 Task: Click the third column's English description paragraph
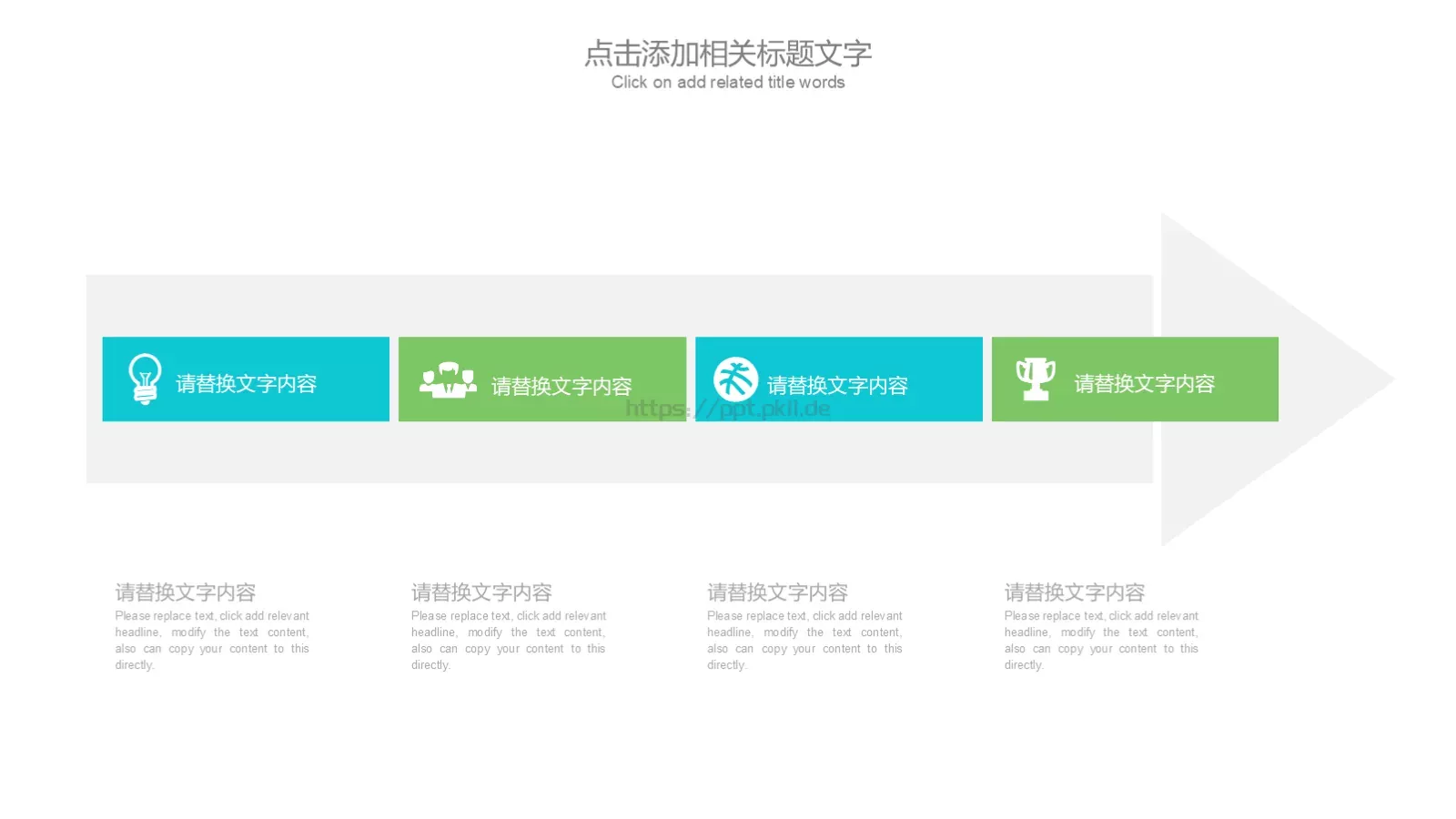(804, 640)
